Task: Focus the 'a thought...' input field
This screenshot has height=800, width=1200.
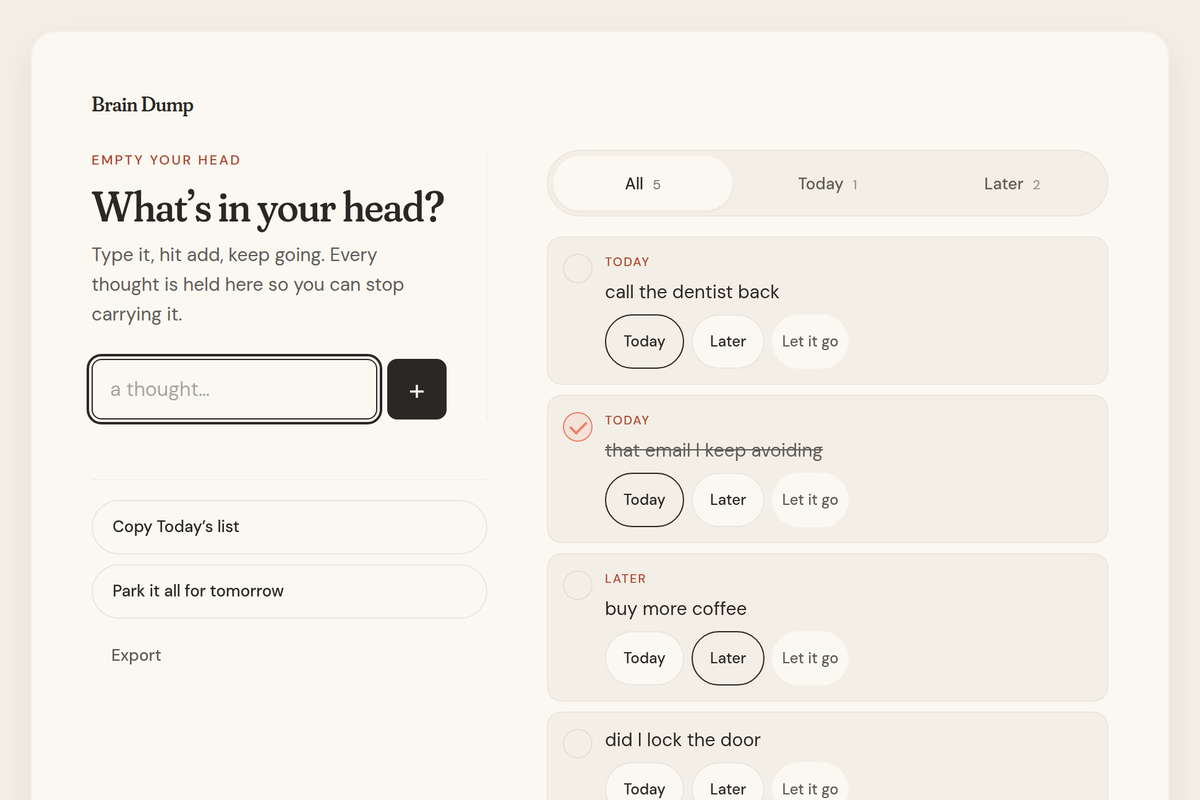Action: click(234, 390)
